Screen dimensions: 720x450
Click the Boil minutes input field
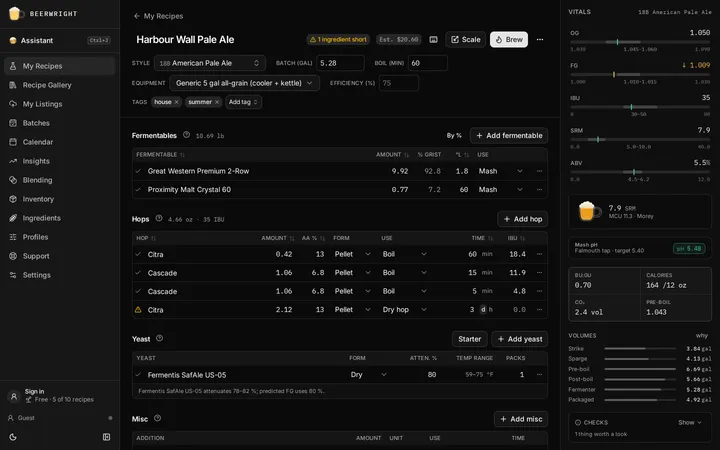pyautogui.click(x=428, y=63)
